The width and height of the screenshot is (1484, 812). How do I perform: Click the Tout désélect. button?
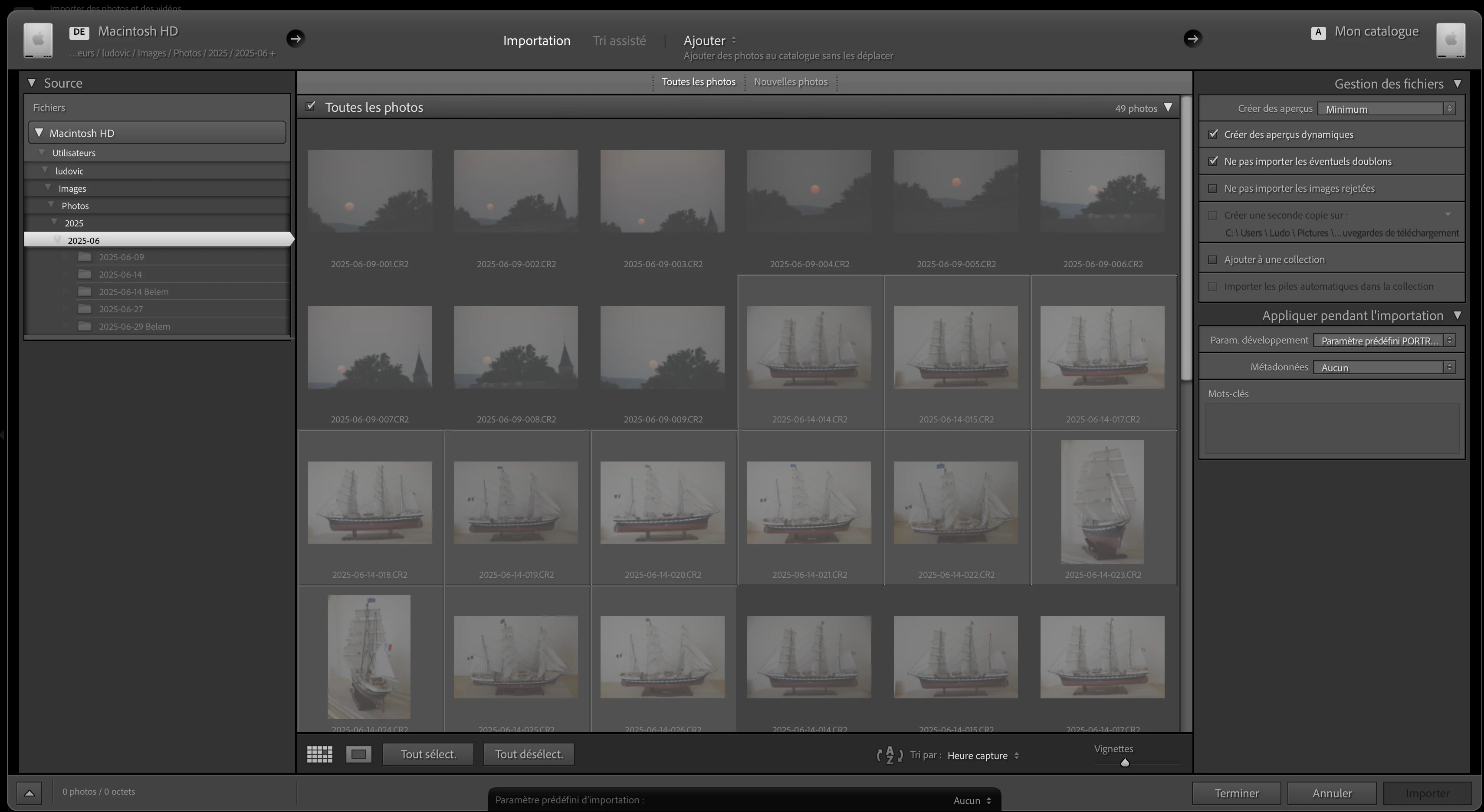528,754
